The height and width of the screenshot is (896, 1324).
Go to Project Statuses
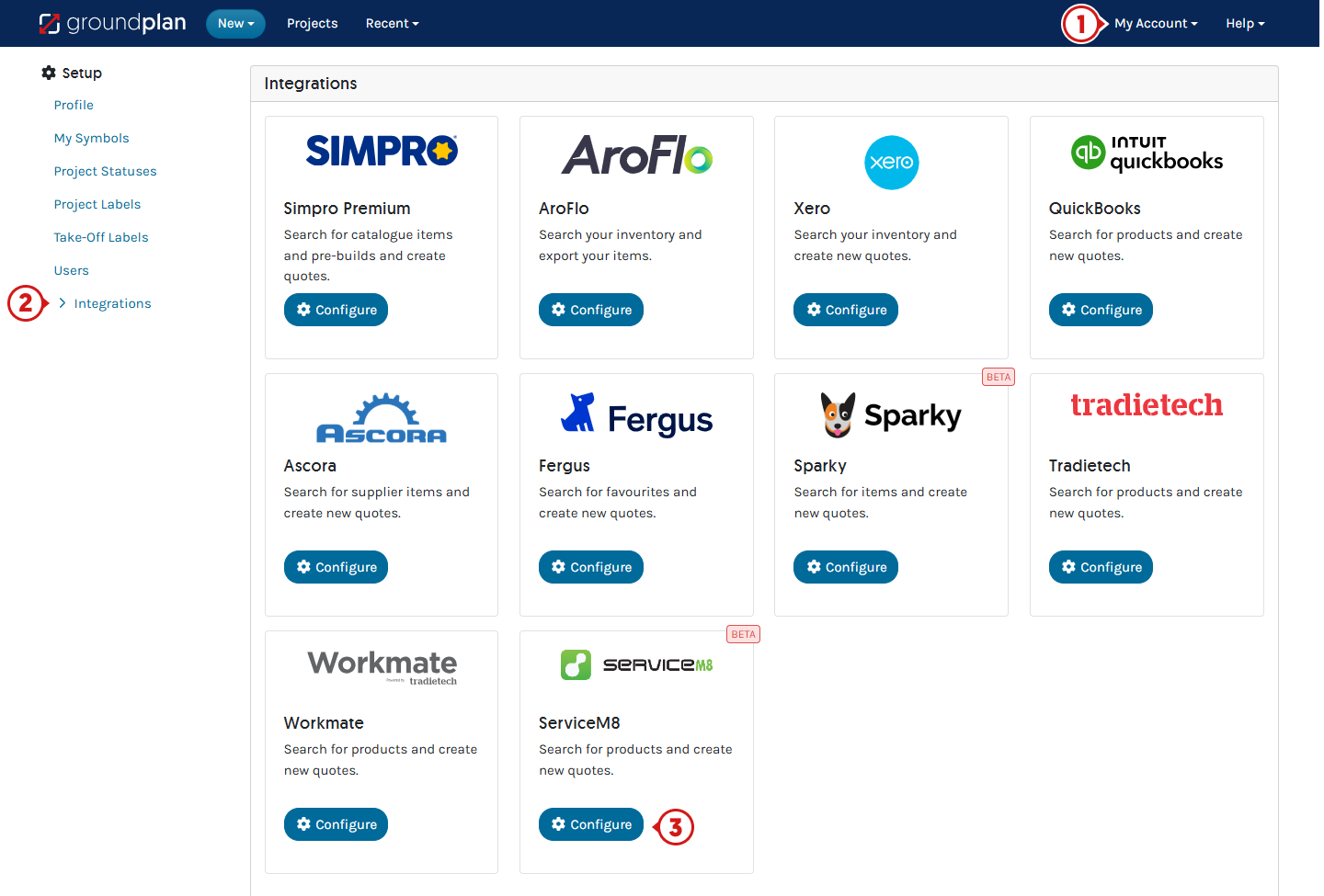[105, 171]
